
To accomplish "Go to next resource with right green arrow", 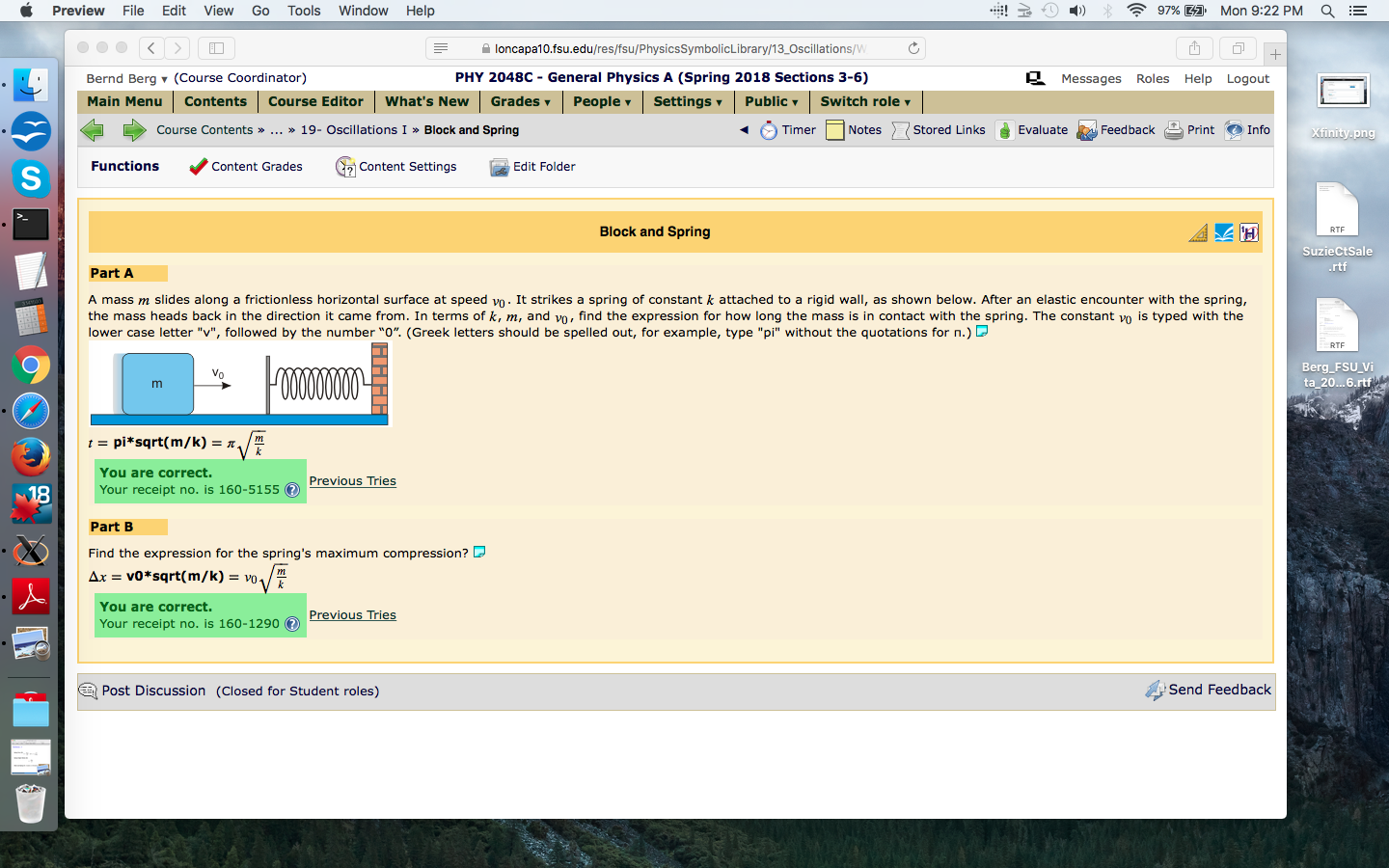I will 134,130.
